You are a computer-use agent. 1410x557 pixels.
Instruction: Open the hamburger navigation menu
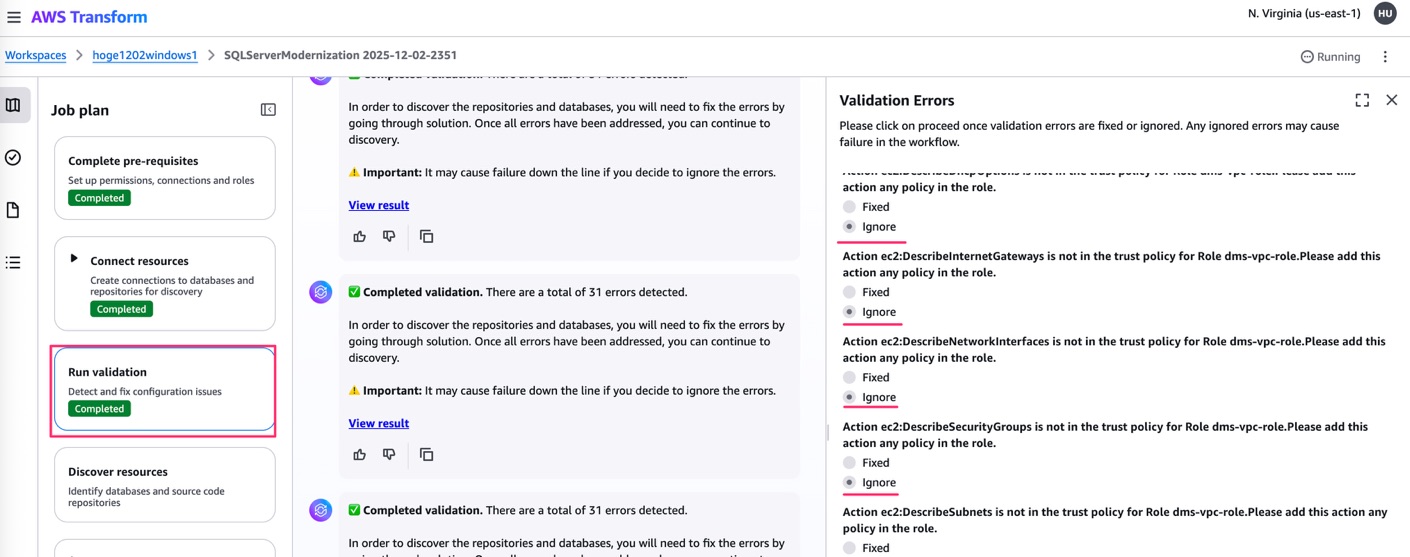(x=14, y=17)
